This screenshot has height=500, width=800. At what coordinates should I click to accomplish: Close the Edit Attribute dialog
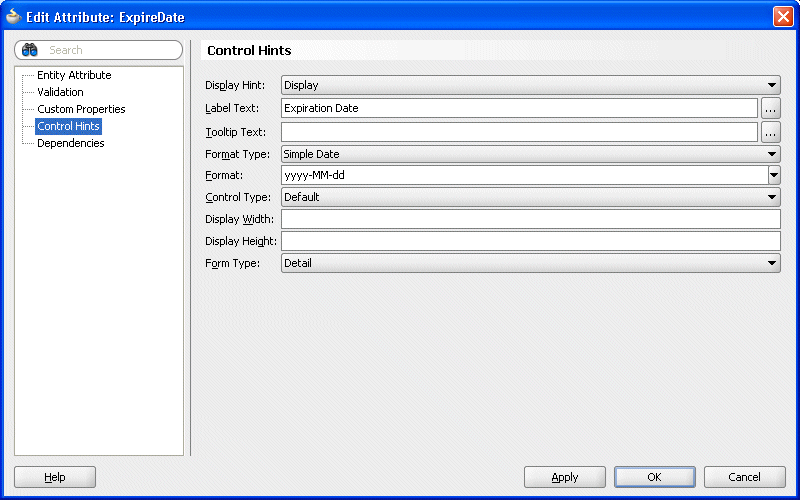pos(783,17)
